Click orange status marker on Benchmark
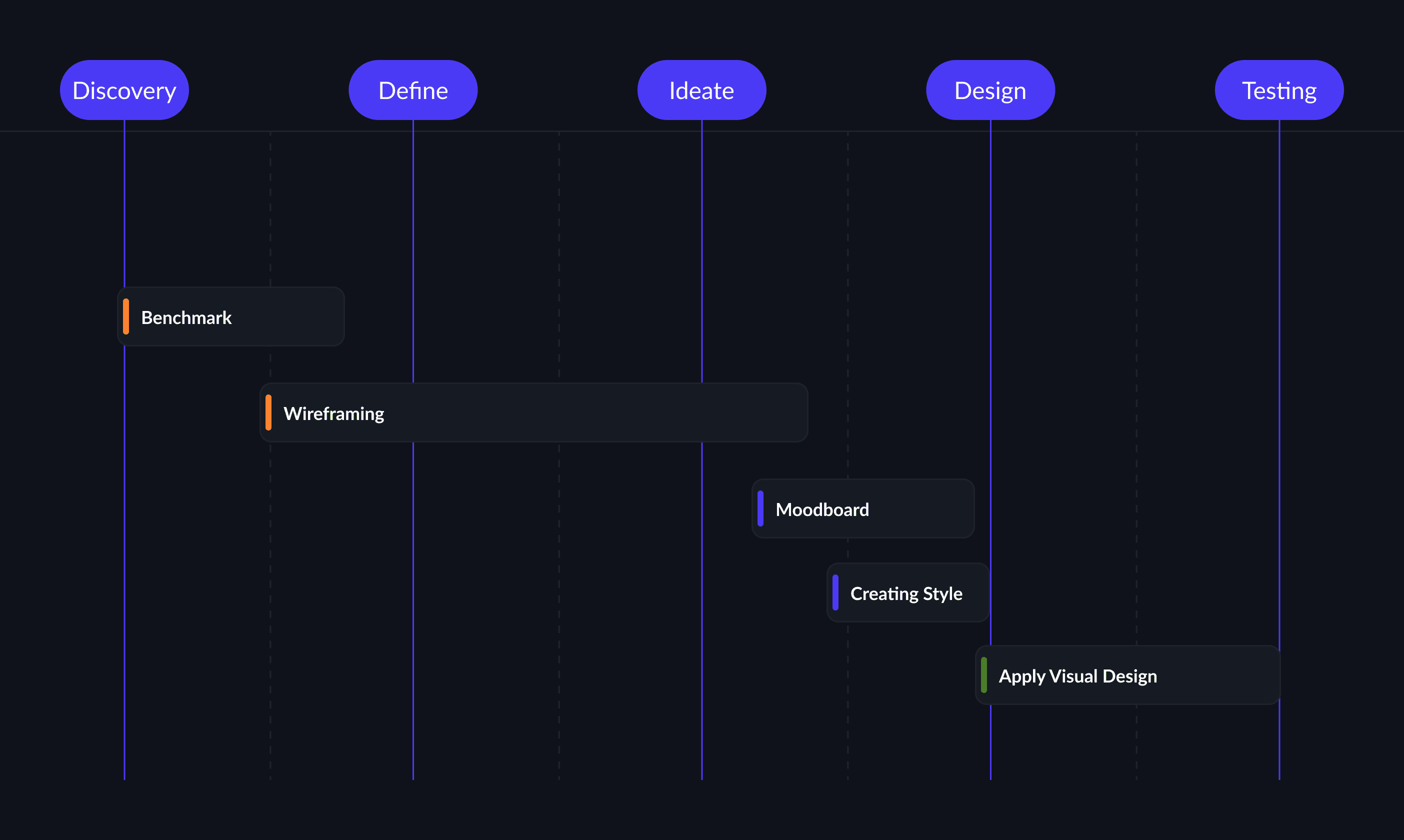Viewport: 1404px width, 840px height. 126,316
